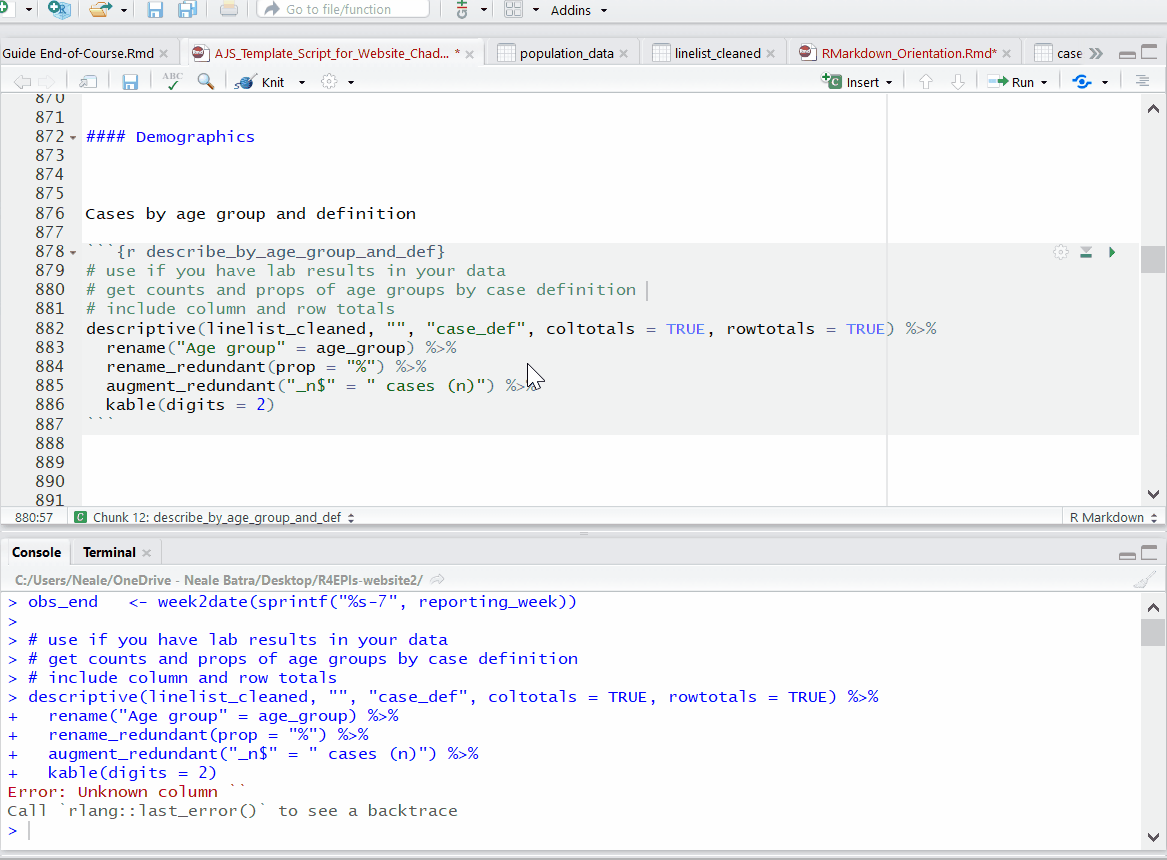Screen dimensions: 1167x860
Task: Click 'Cases by age group and definition' text
Action: (250, 214)
